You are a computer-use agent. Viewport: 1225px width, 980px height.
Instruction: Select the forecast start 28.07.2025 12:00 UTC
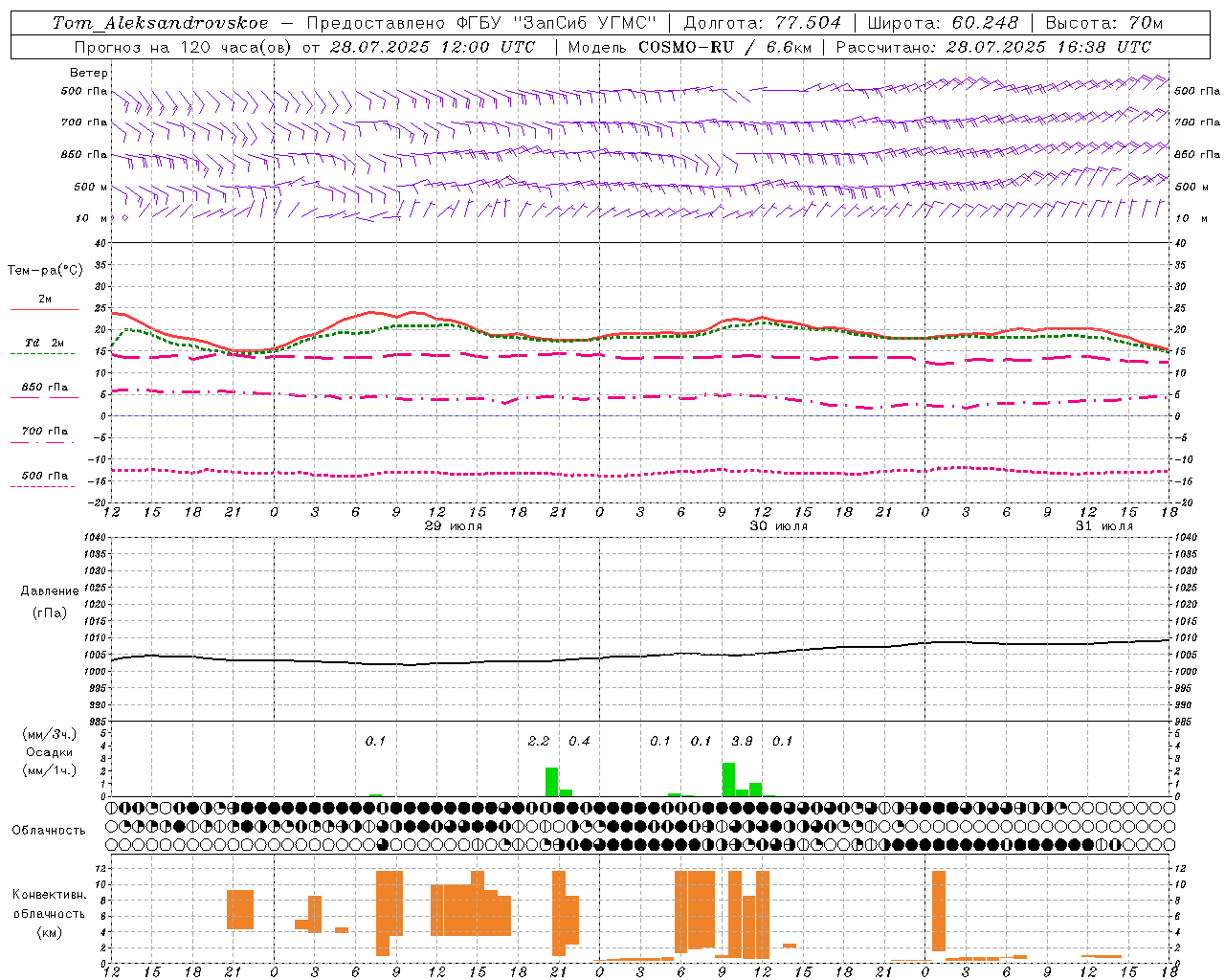[433, 47]
